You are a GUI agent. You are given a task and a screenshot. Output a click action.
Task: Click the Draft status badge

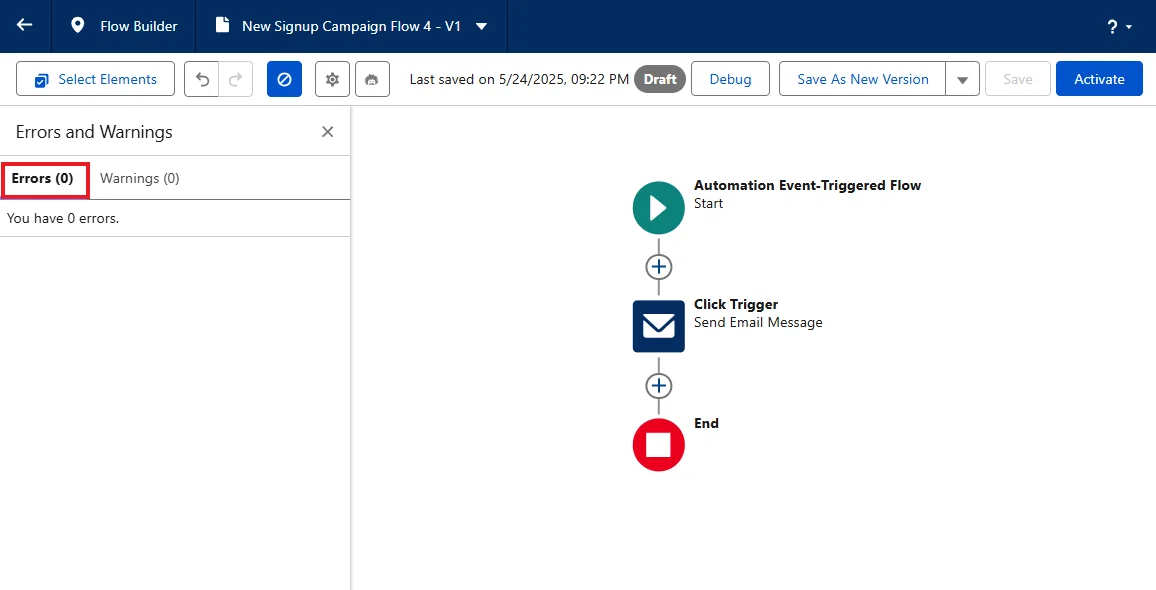point(660,79)
